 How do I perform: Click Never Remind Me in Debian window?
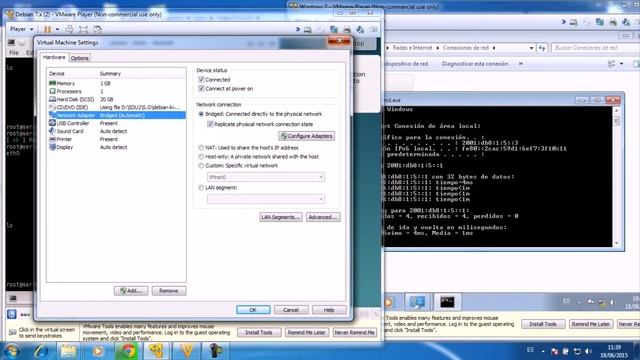pyautogui.click(x=354, y=333)
